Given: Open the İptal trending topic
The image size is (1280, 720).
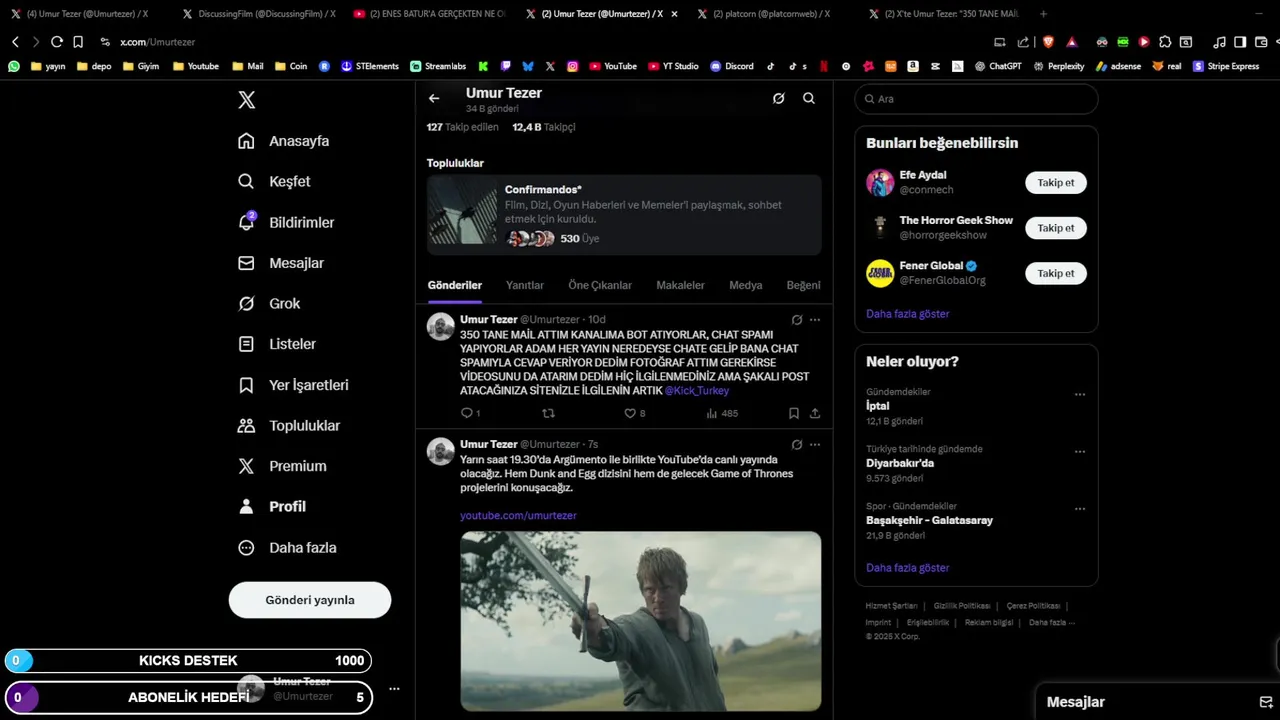Looking at the screenshot, I should pos(877,406).
